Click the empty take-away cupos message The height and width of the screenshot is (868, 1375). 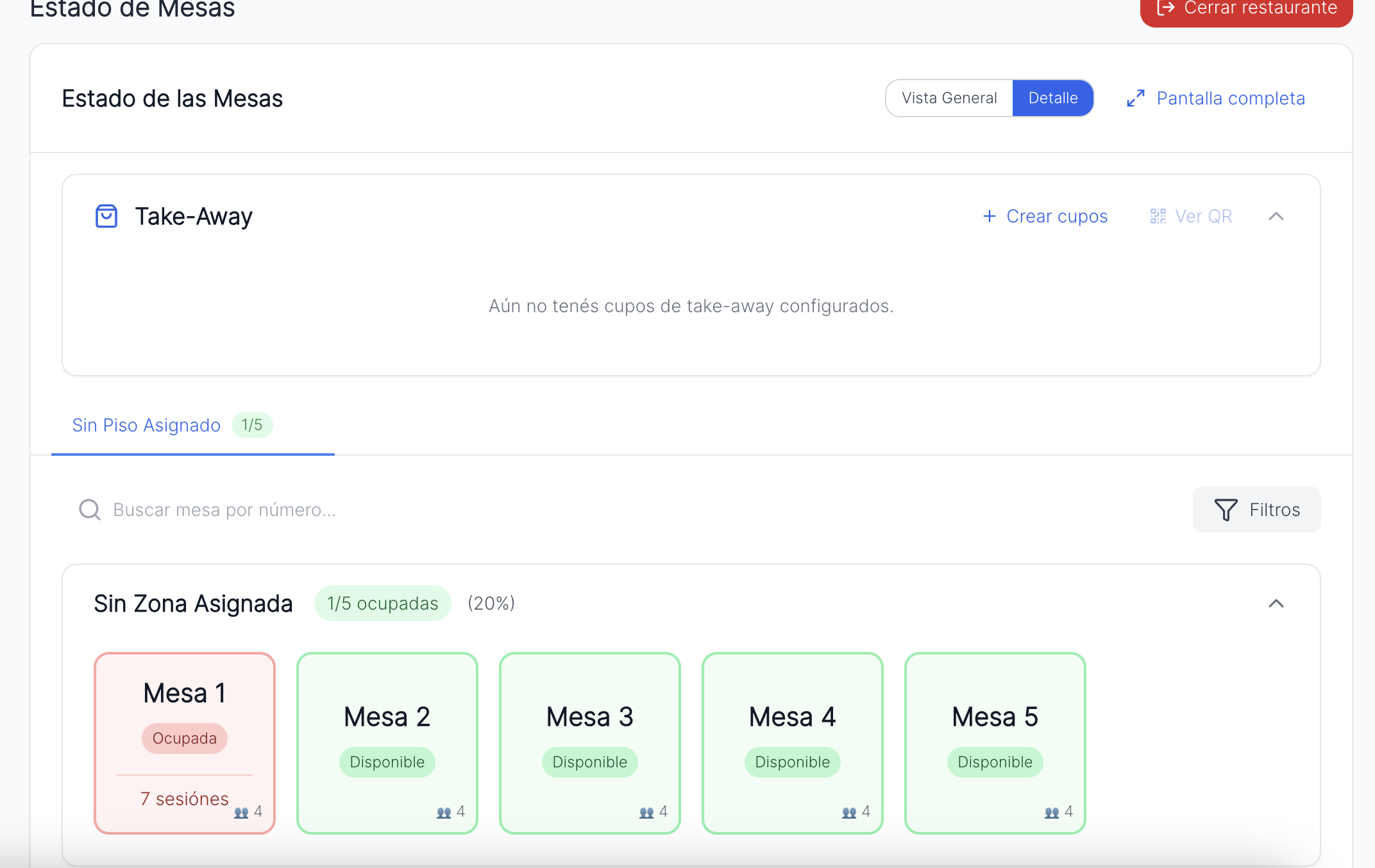pyautogui.click(x=691, y=306)
